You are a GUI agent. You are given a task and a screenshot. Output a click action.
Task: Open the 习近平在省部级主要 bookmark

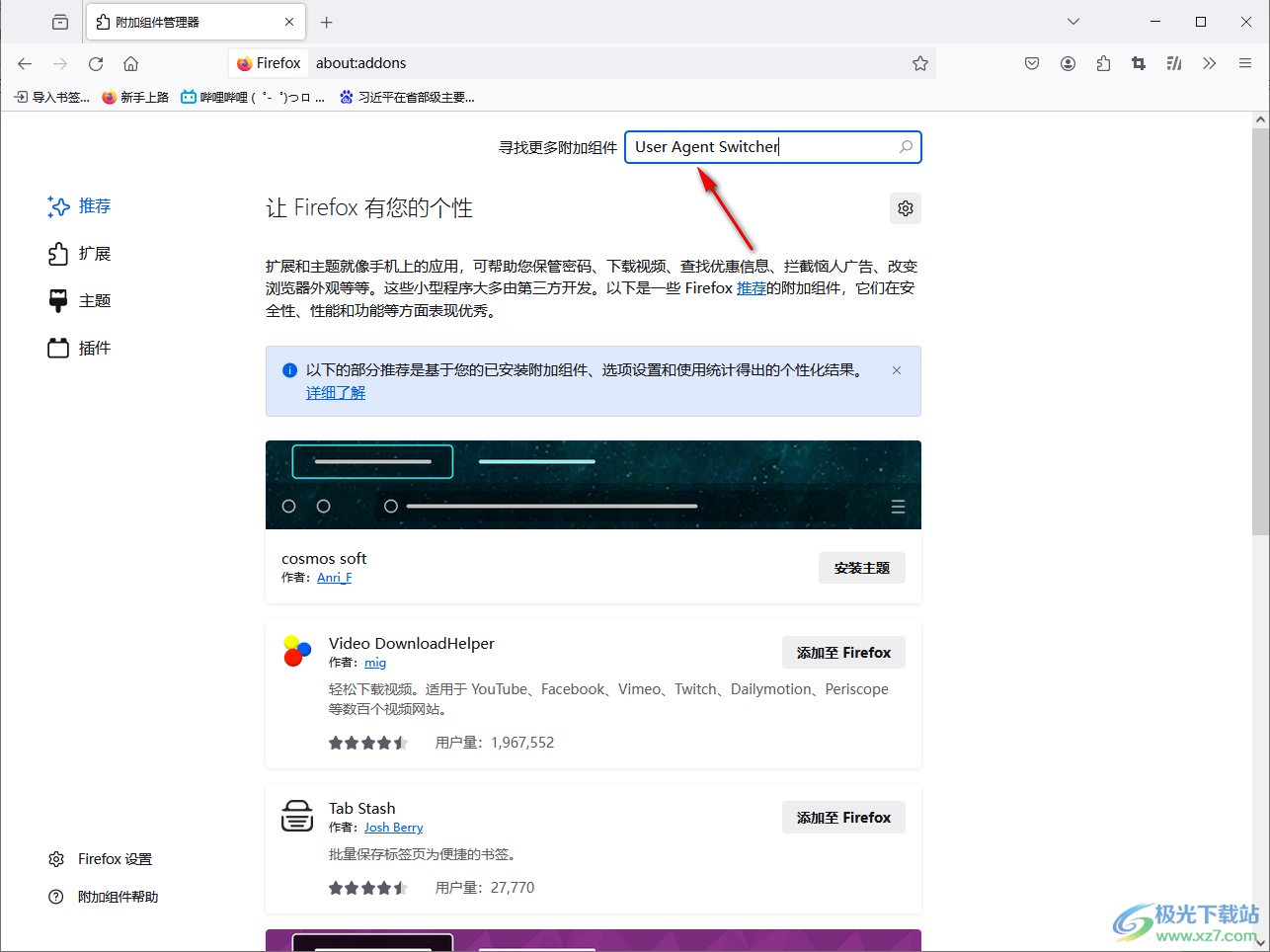point(407,97)
